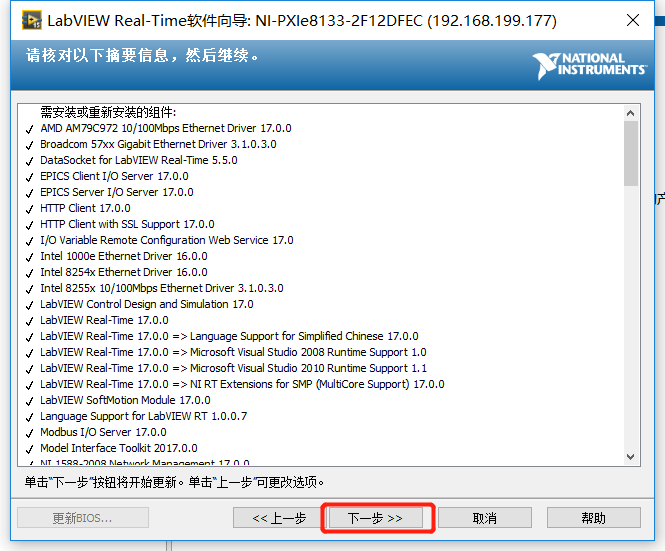Click checkmark beside NI RT Extensions for SMP
Viewport: 665px width, 551px height.
pos(29,386)
